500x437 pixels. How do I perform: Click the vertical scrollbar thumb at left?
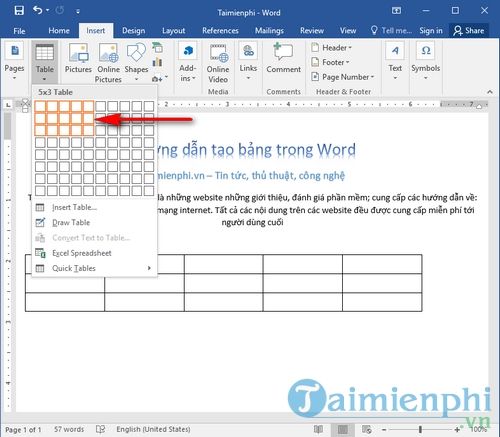tap(7, 126)
